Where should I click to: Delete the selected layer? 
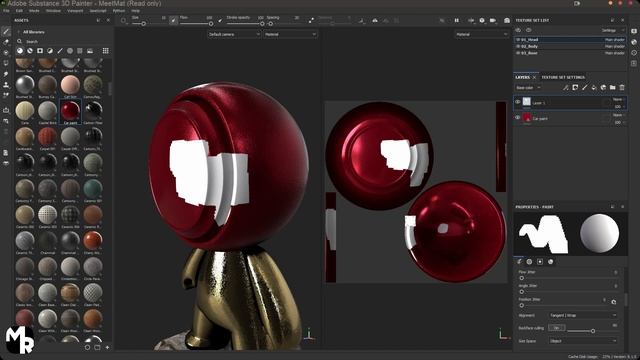[622, 88]
